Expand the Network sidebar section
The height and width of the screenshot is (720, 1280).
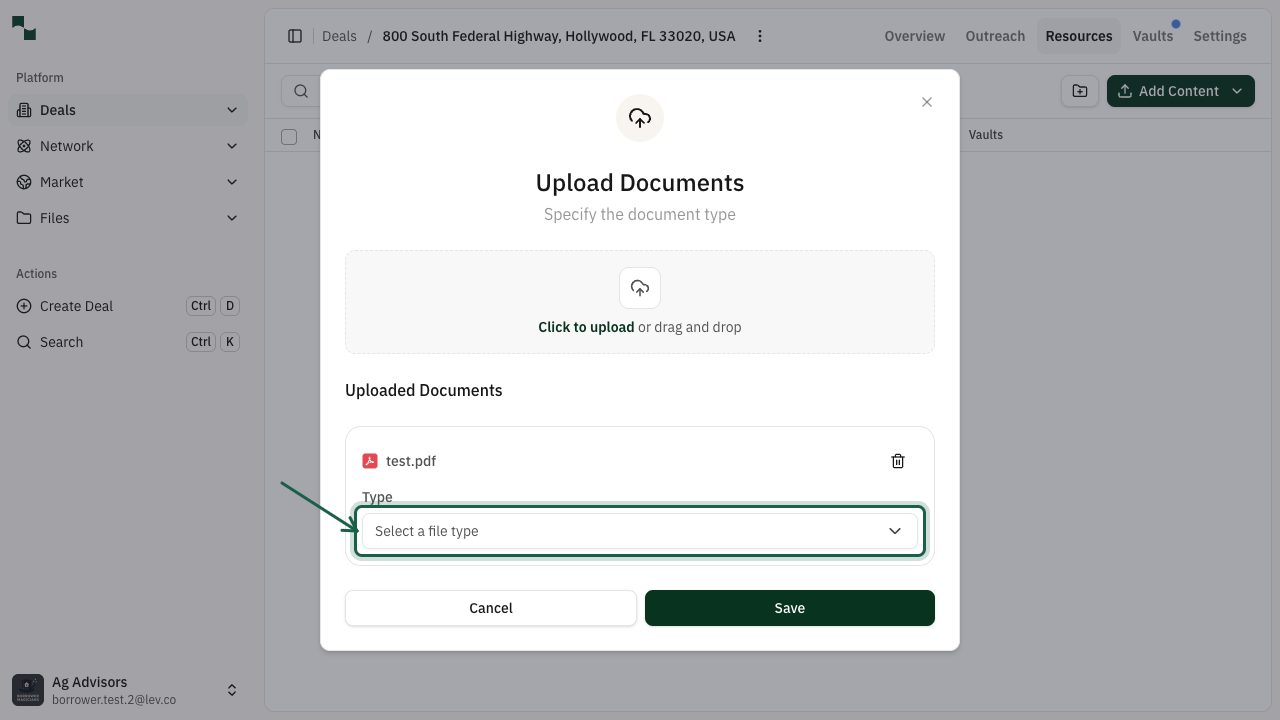231,146
